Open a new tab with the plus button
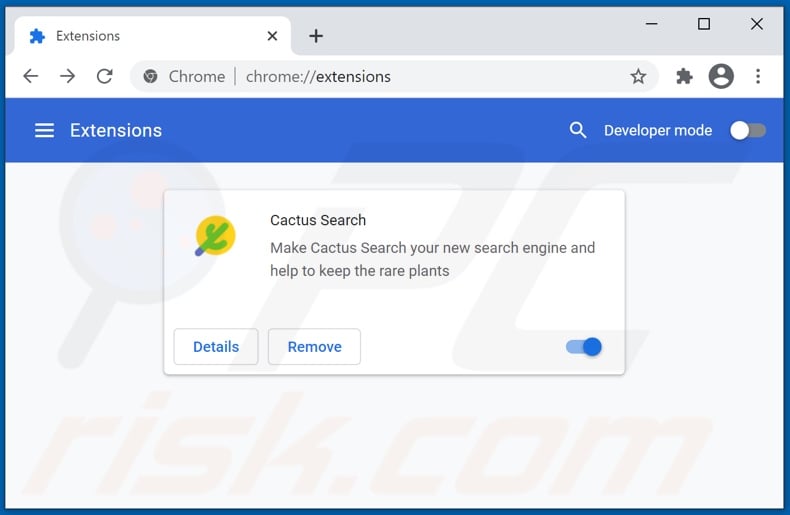The image size is (790, 515). coord(316,36)
